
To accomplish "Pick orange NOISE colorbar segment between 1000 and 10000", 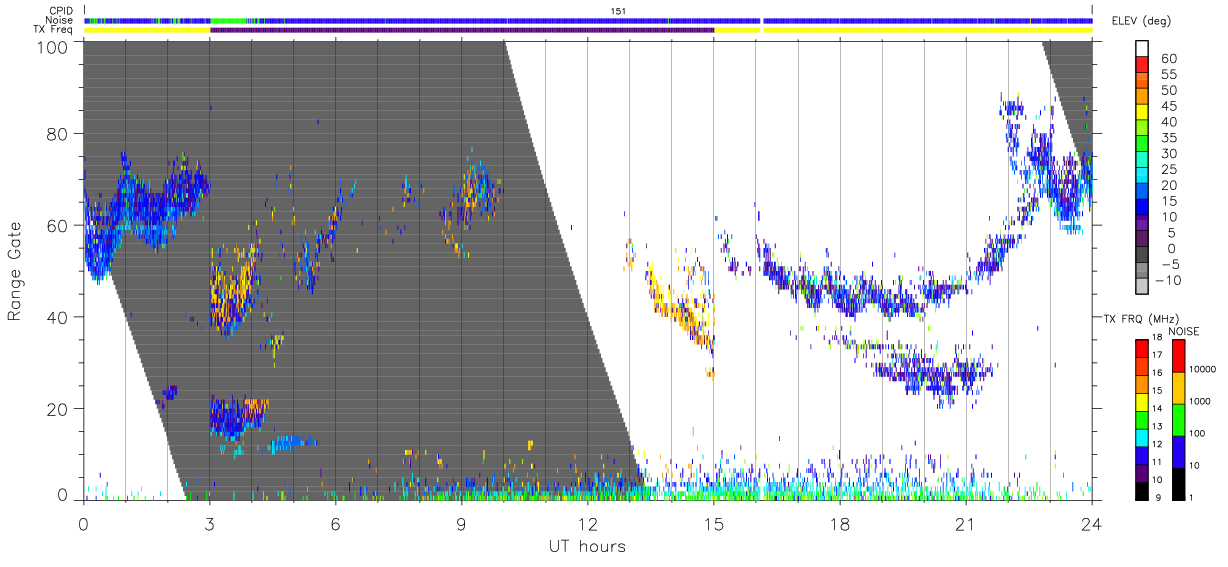I will (x=1177, y=388).
